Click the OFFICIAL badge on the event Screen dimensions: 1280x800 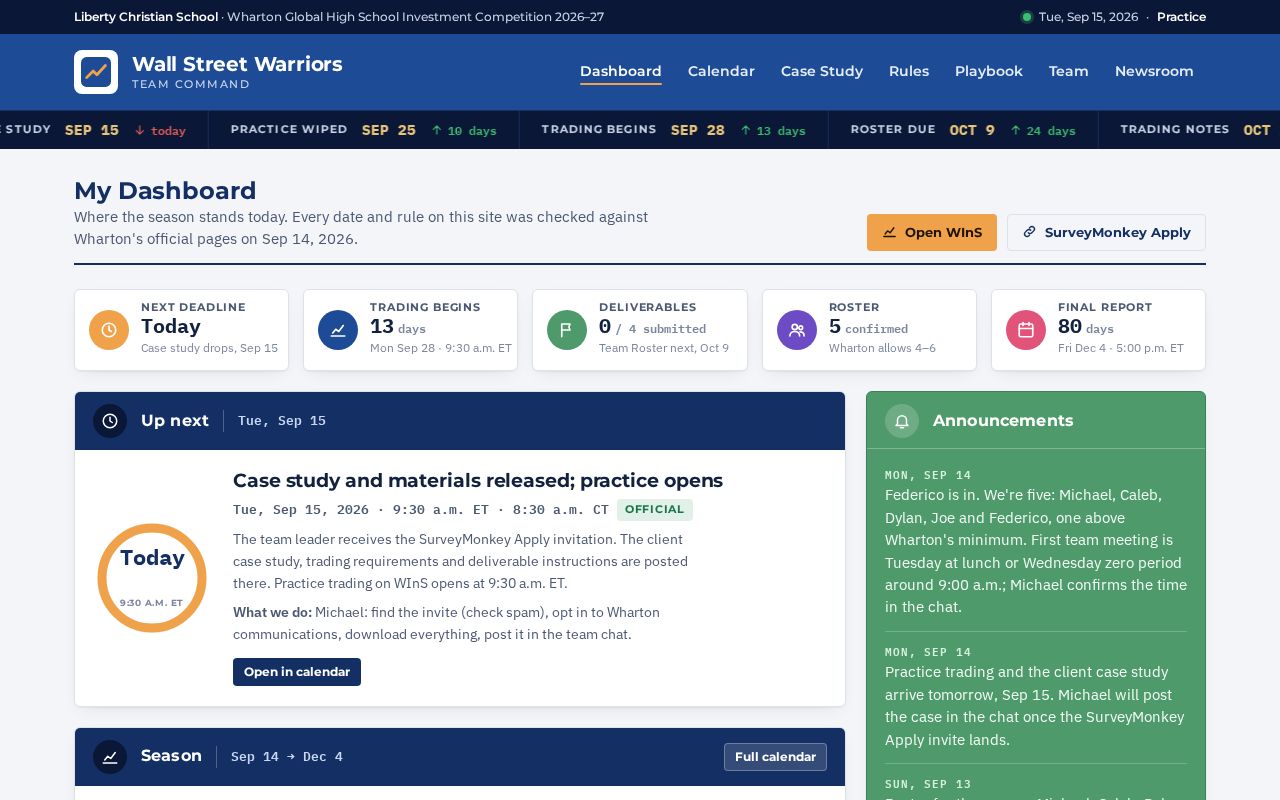tap(655, 510)
